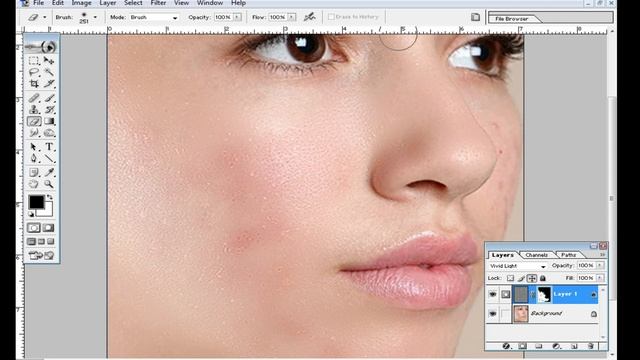Open the Window menu
This screenshot has width=640, height=360.
pyautogui.click(x=210, y=3)
